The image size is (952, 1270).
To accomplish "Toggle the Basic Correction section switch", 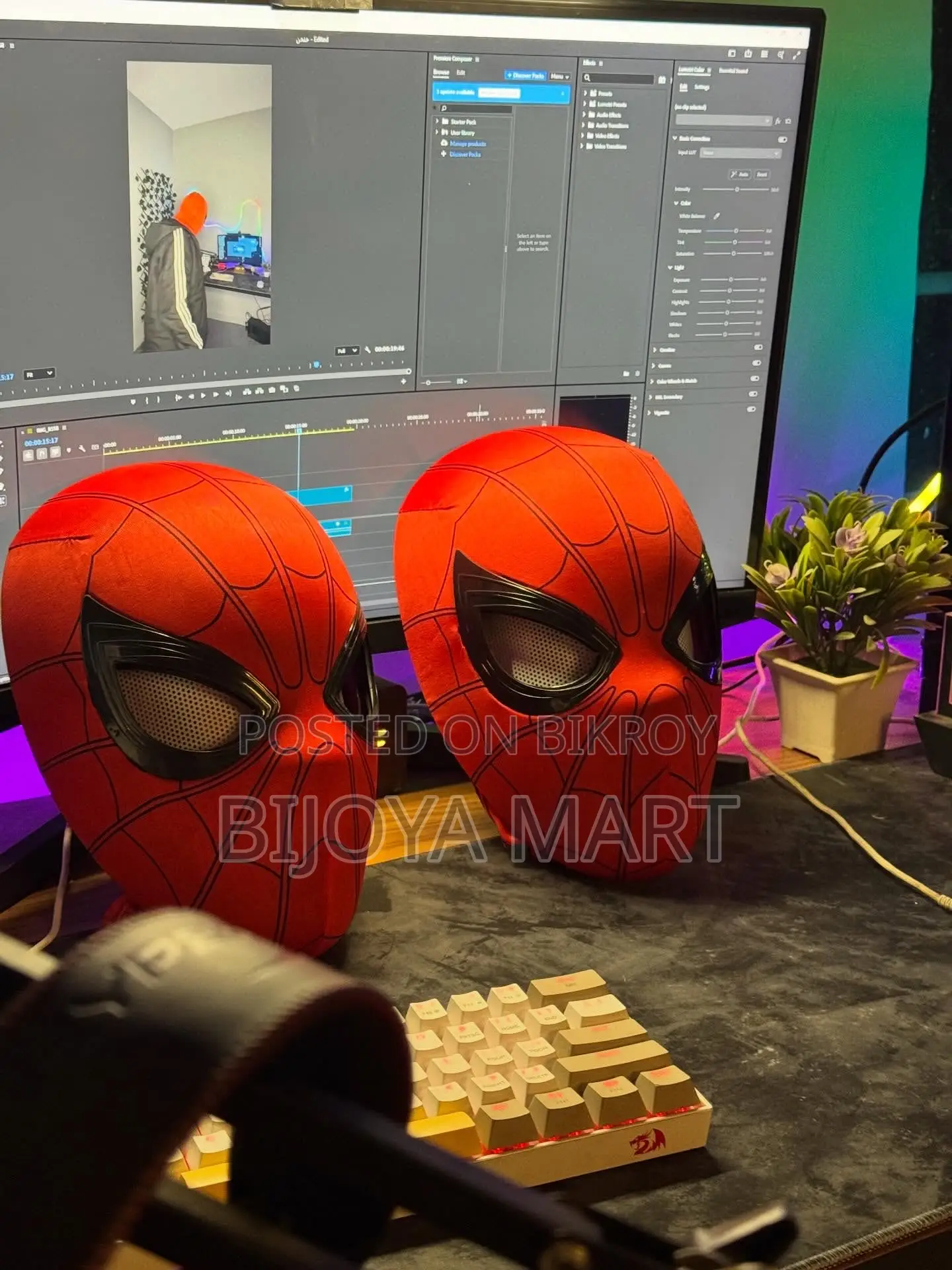I will 783,140.
